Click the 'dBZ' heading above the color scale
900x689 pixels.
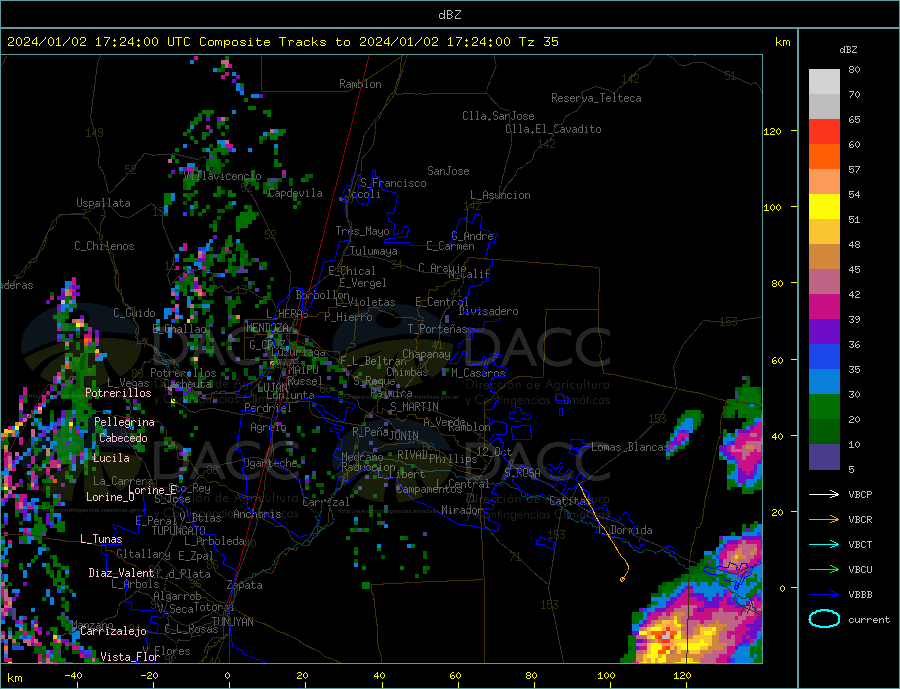(848, 50)
